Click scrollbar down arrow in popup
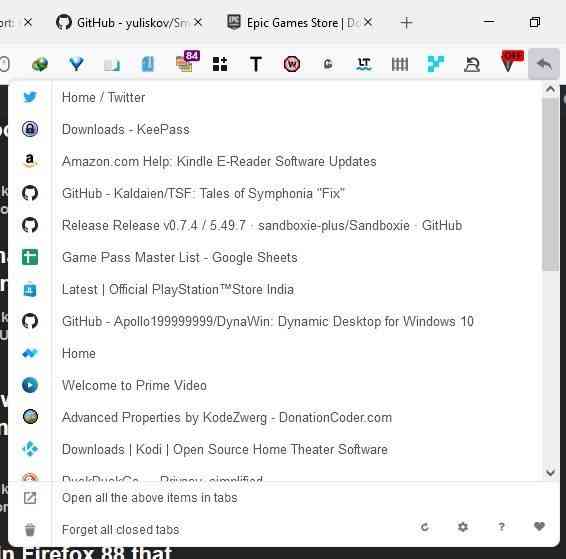Screen dimensions: 566x559 point(550,472)
